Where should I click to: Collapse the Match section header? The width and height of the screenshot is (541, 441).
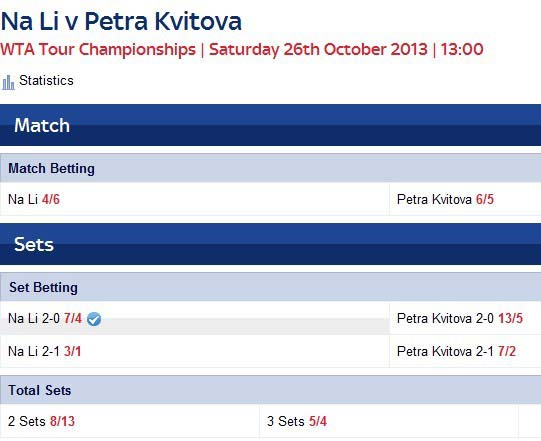[270, 125]
